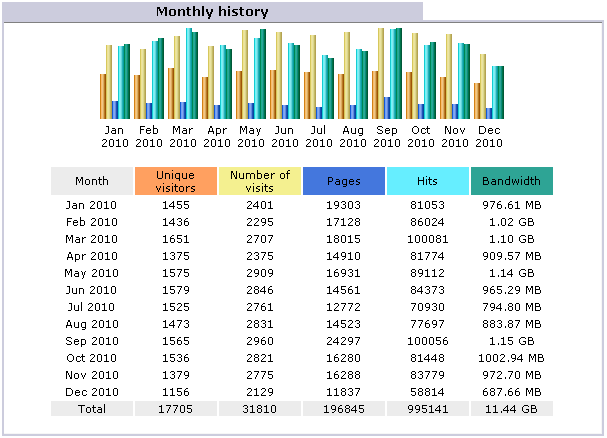Viewport: 607px width, 438px height.
Task: Click the yellow 'Number of visits' header
Action: tap(259, 181)
